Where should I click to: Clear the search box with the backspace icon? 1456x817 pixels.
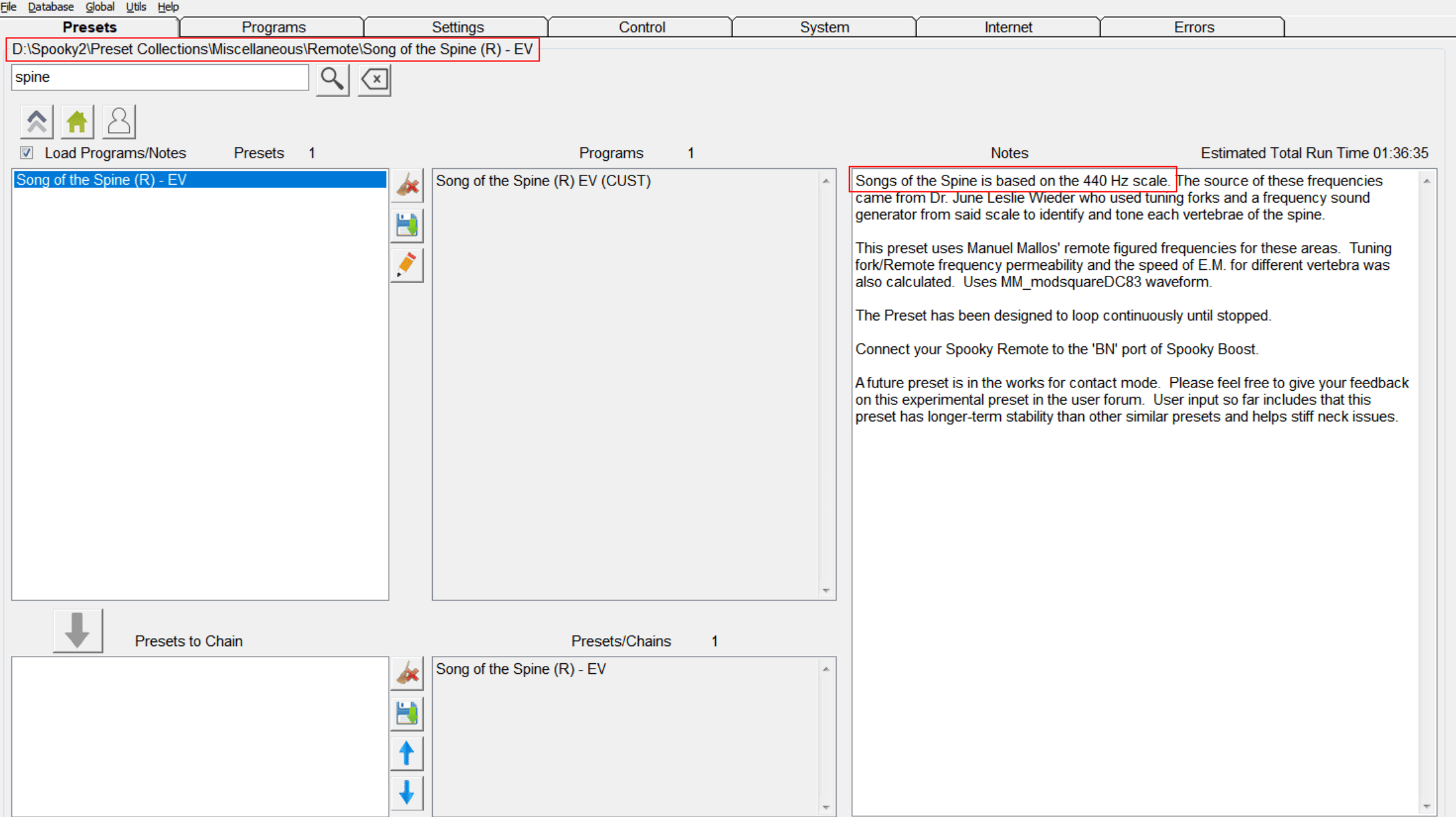pyautogui.click(x=374, y=80)
